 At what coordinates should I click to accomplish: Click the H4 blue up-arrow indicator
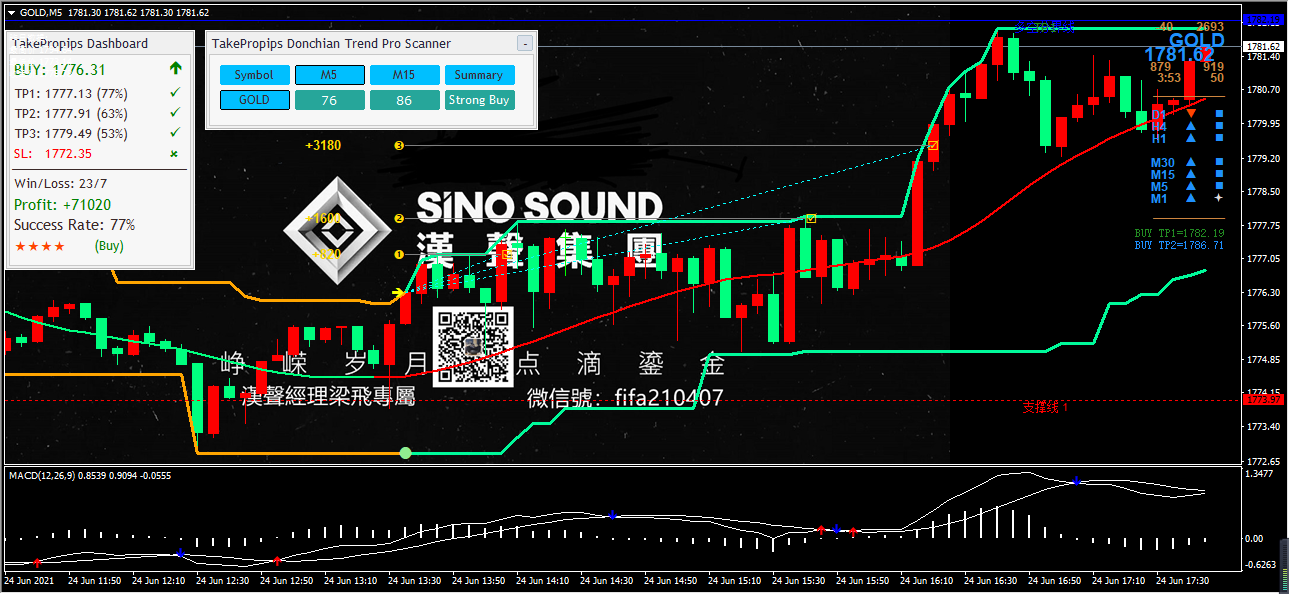1190,127
